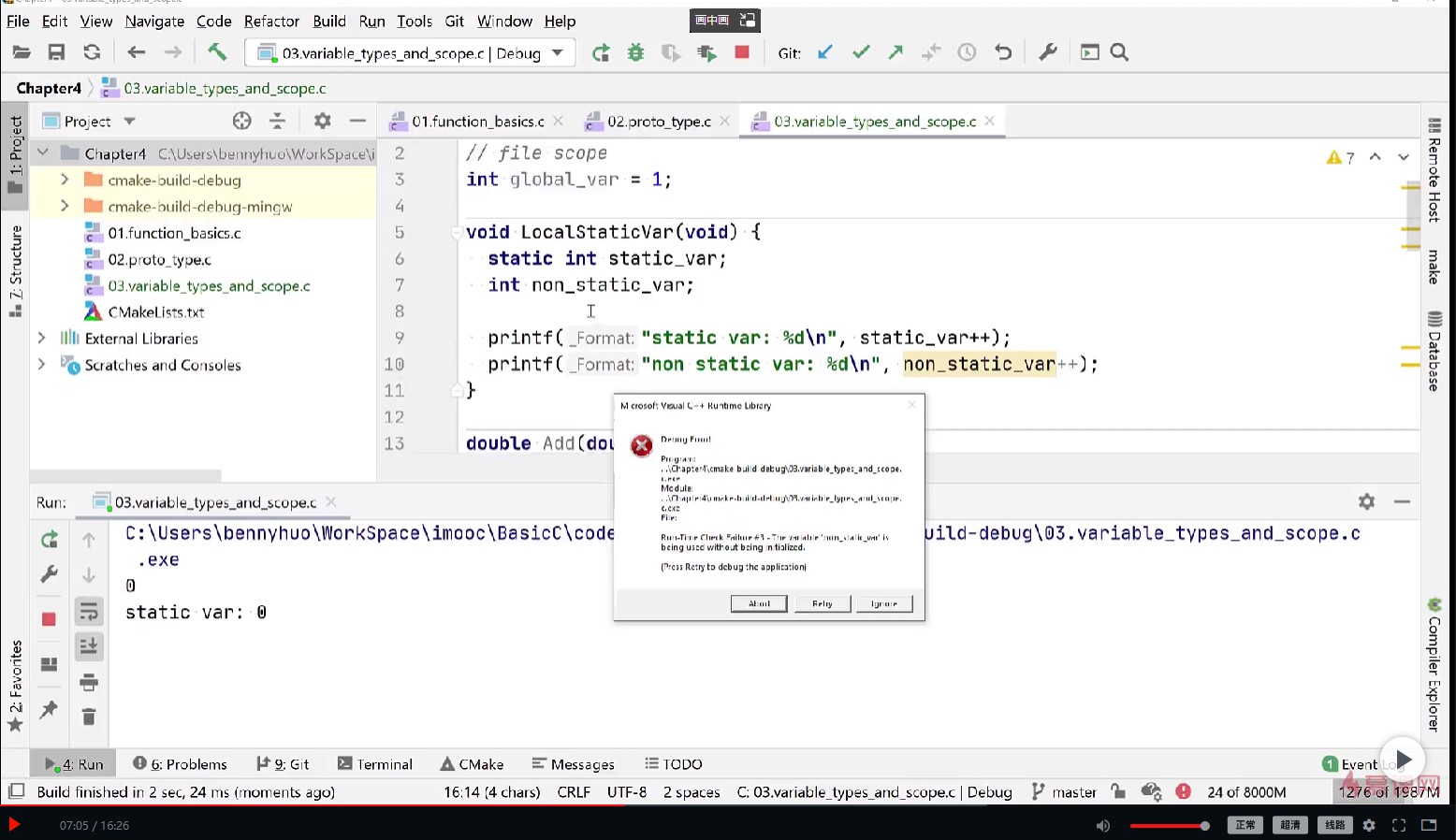The width and height of the screenshot is (1456, 840).
Task: Search everywhere with the magnifier icon
Action: tap(1119, 52)
